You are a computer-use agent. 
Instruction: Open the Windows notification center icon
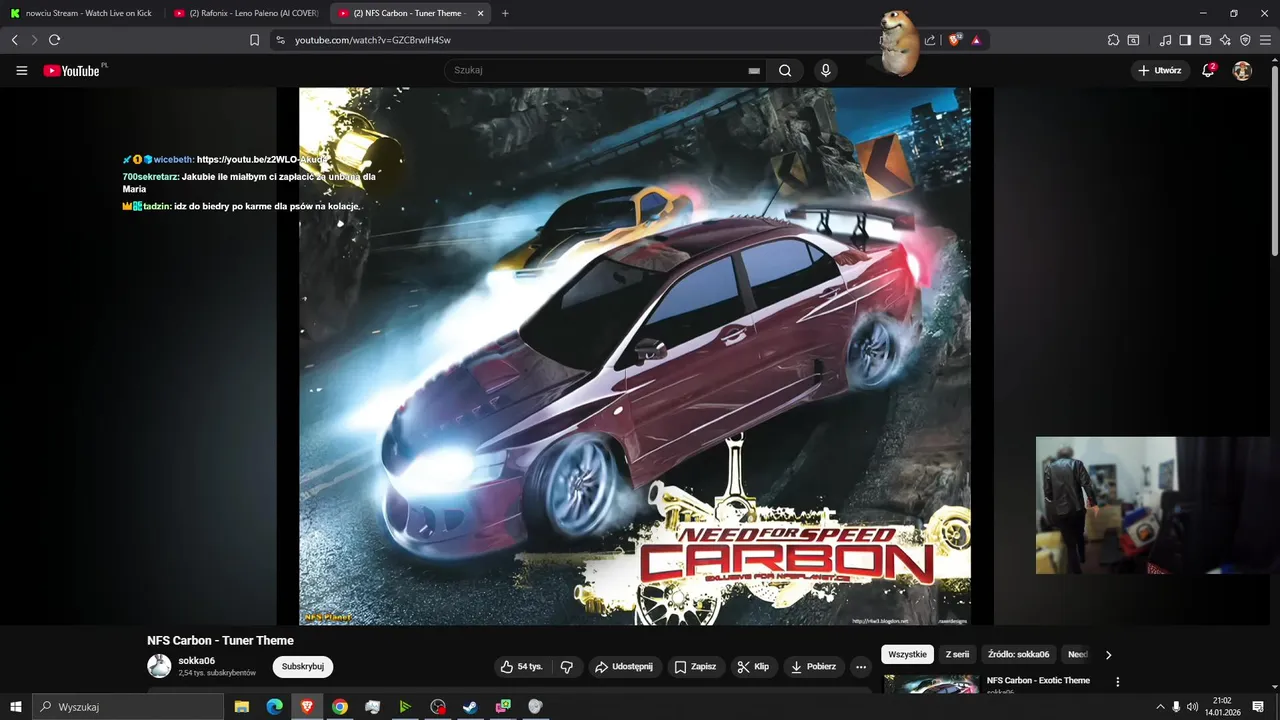(1258, 707)
